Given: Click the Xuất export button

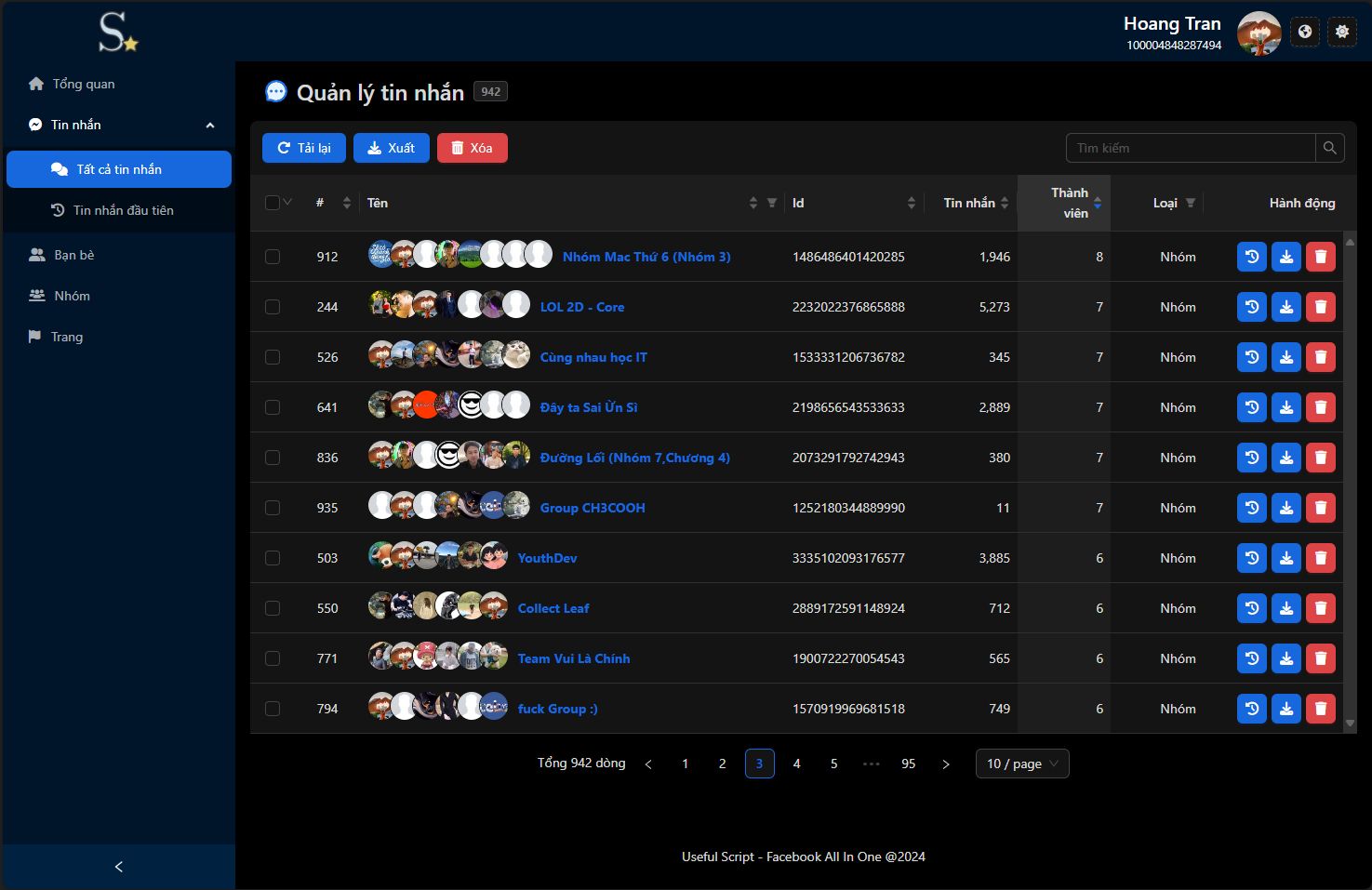Looking at the screenshot, I should (392, 148).
